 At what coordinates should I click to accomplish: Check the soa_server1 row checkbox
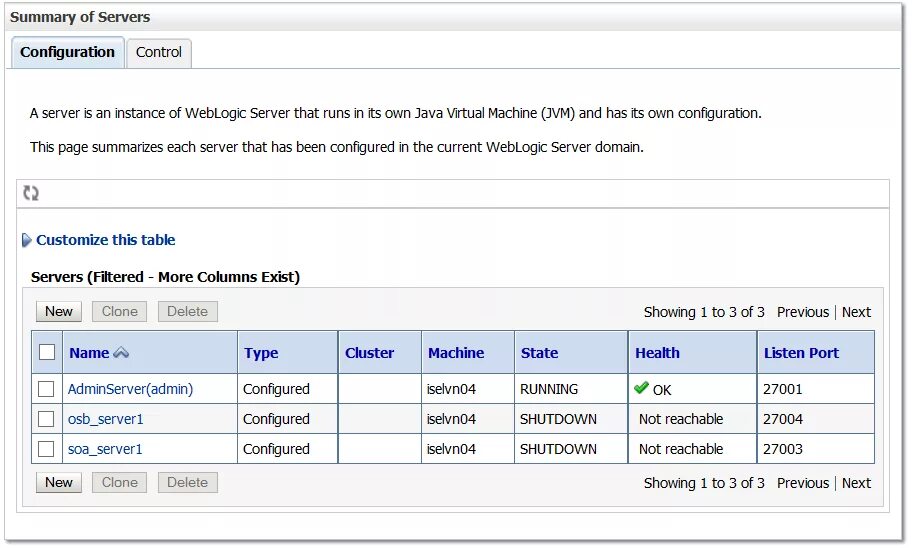(46, 449)
